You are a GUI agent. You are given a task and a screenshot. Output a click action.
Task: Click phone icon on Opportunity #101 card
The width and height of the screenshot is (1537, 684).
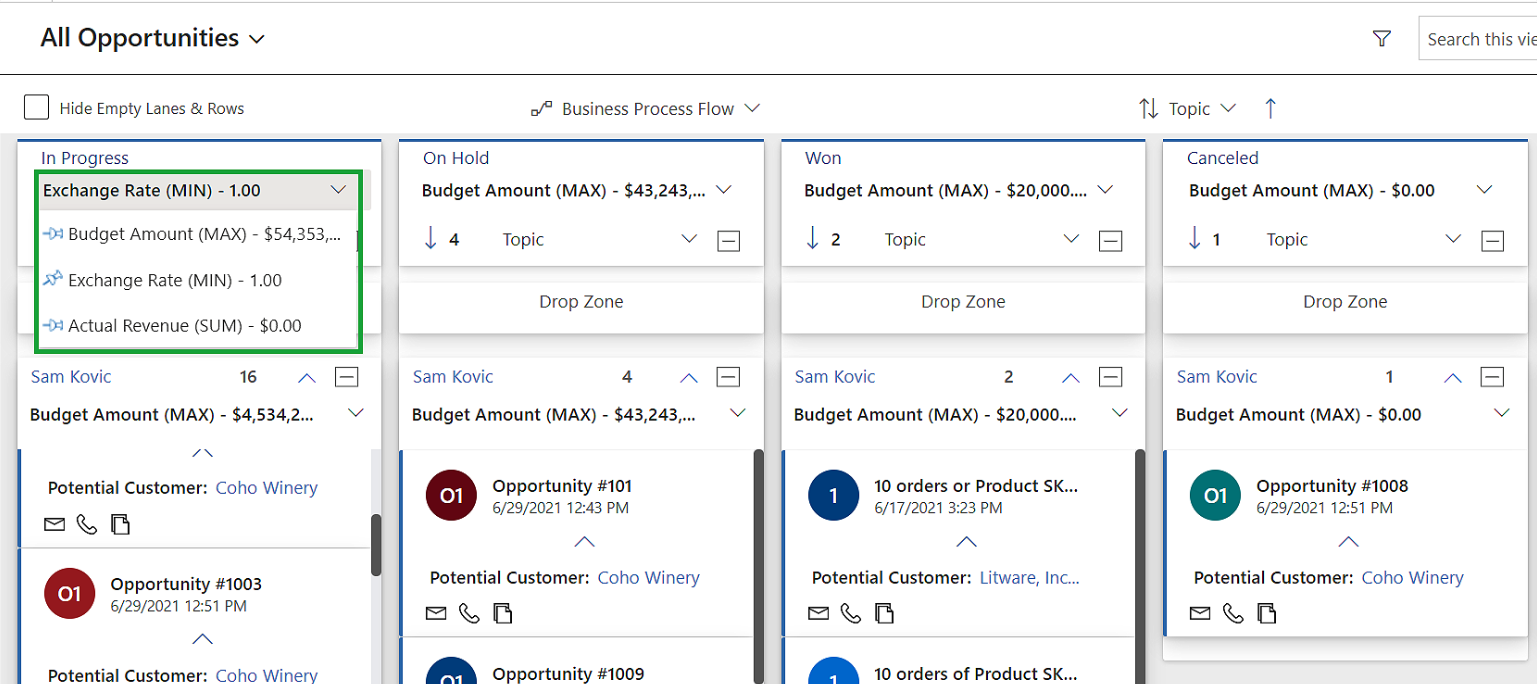click(x=469, y=613)
